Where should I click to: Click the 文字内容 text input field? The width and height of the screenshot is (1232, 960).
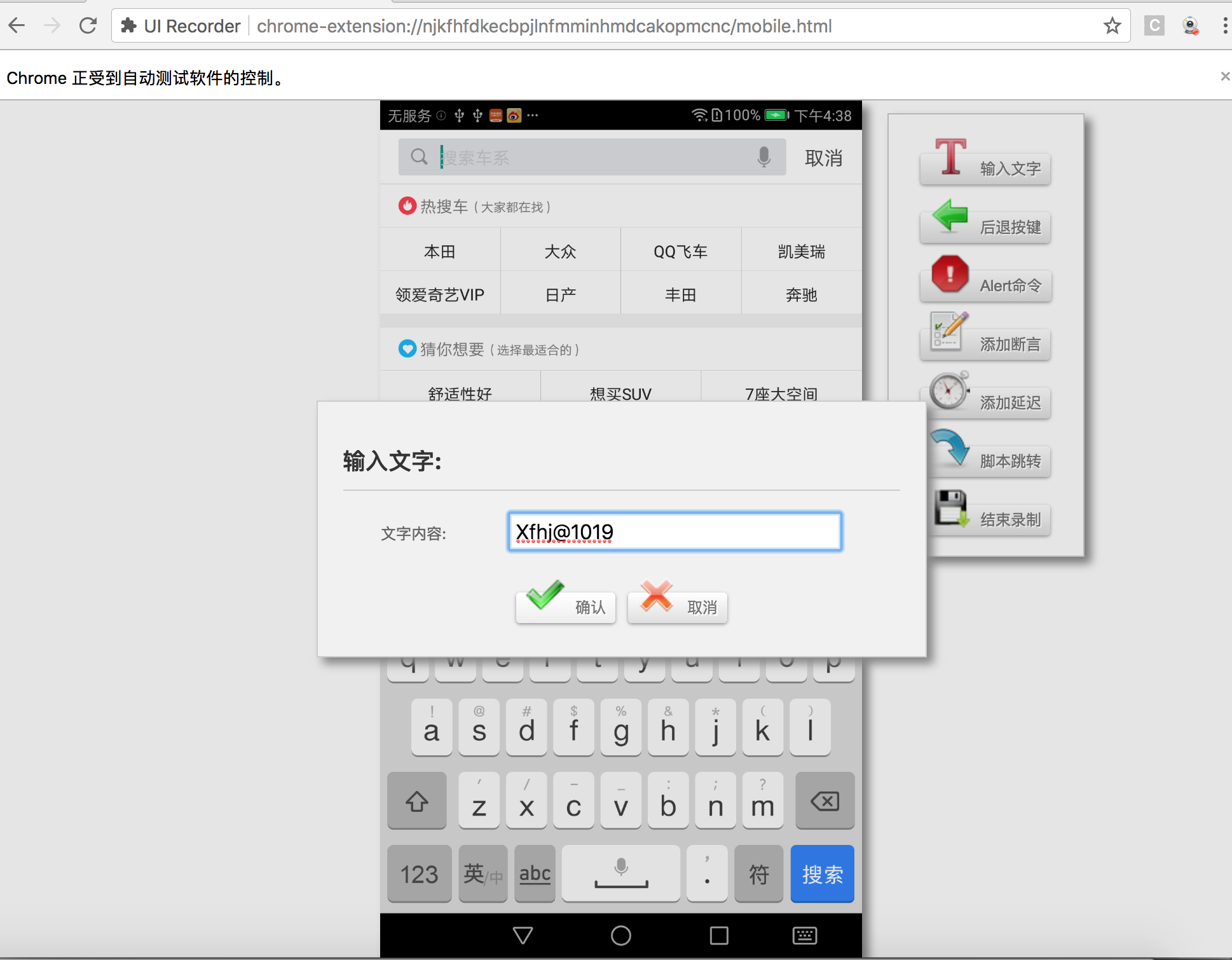(674, 531)
